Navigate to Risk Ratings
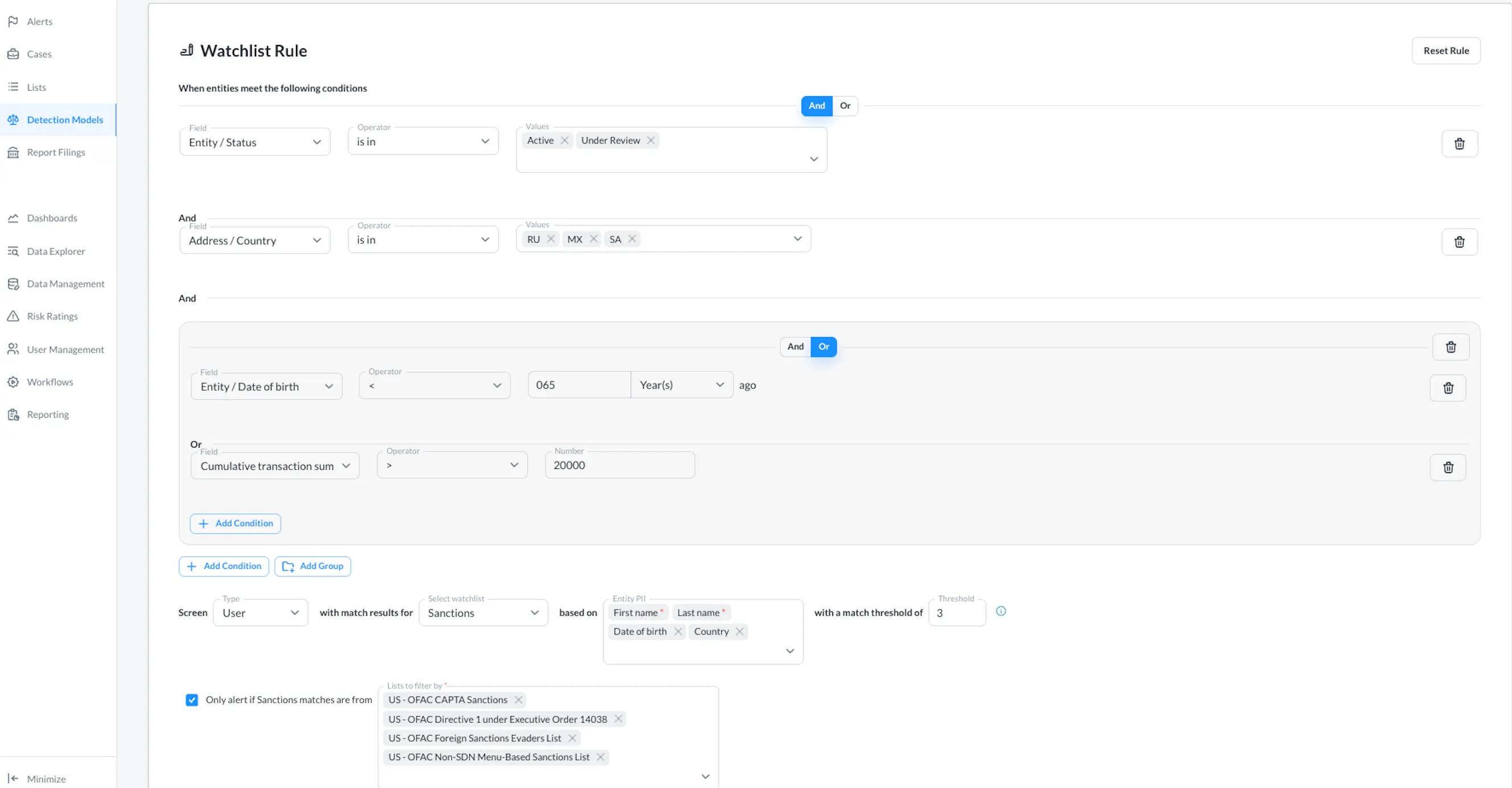The width and height of the screenshot is (1512, 788). pos(52,317)
